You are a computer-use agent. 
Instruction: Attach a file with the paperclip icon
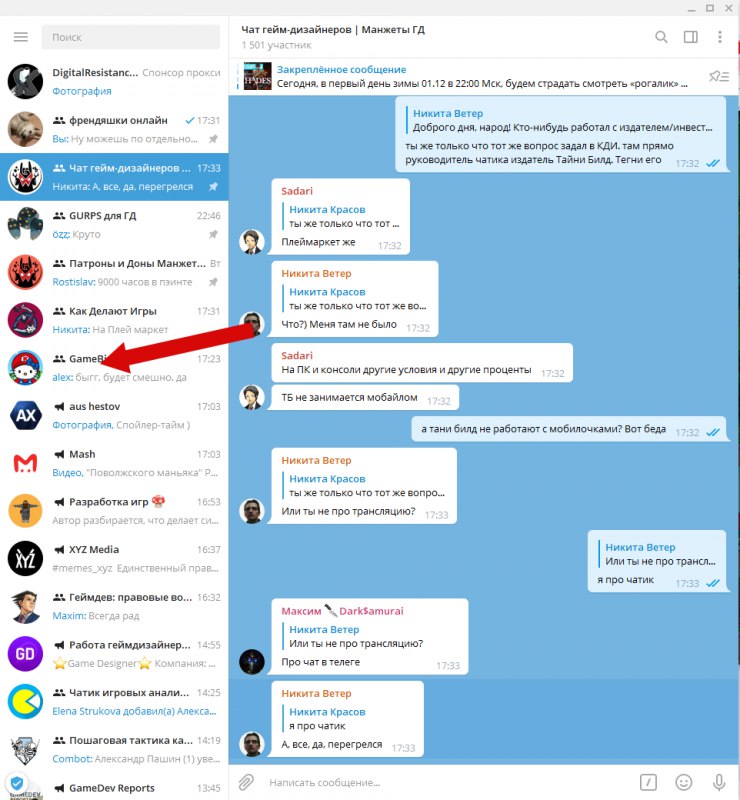coord(246,782)
